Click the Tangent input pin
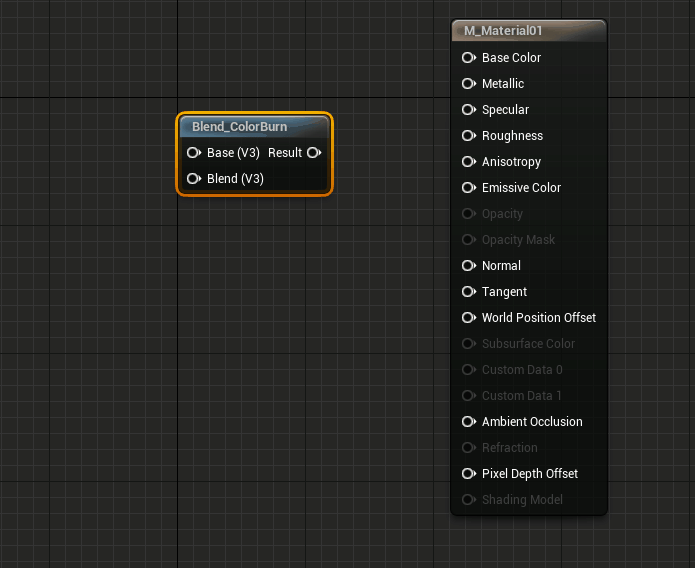Screen dimensions: 695x568 469,292
